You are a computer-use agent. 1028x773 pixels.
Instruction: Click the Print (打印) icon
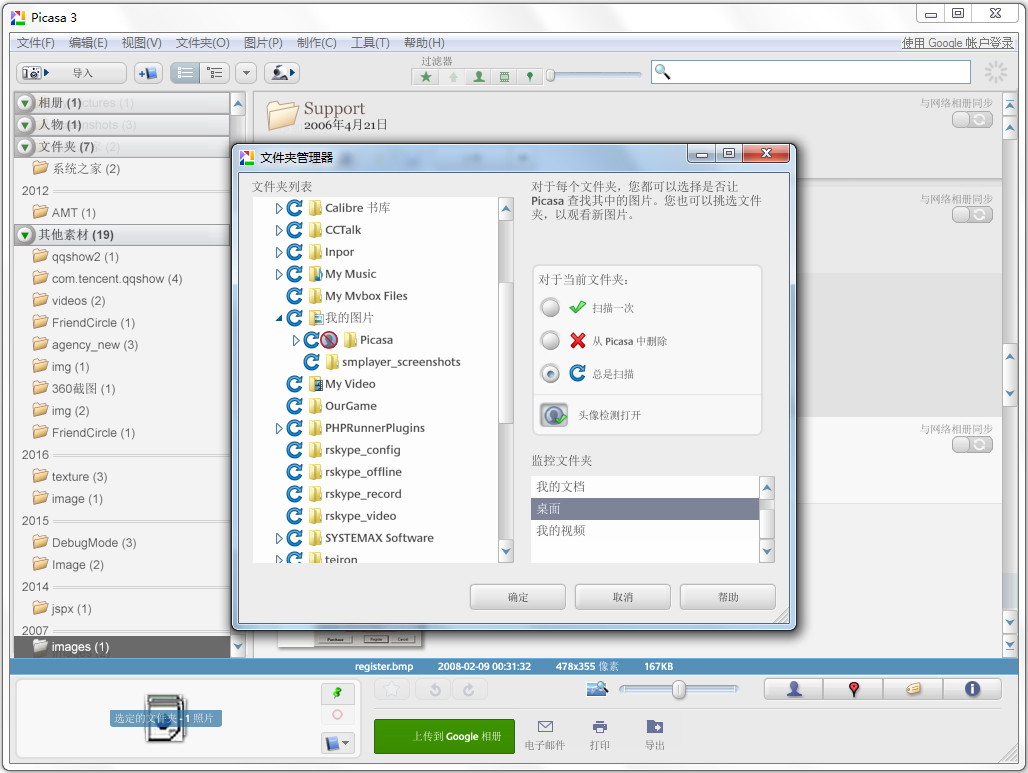[600, 734]
